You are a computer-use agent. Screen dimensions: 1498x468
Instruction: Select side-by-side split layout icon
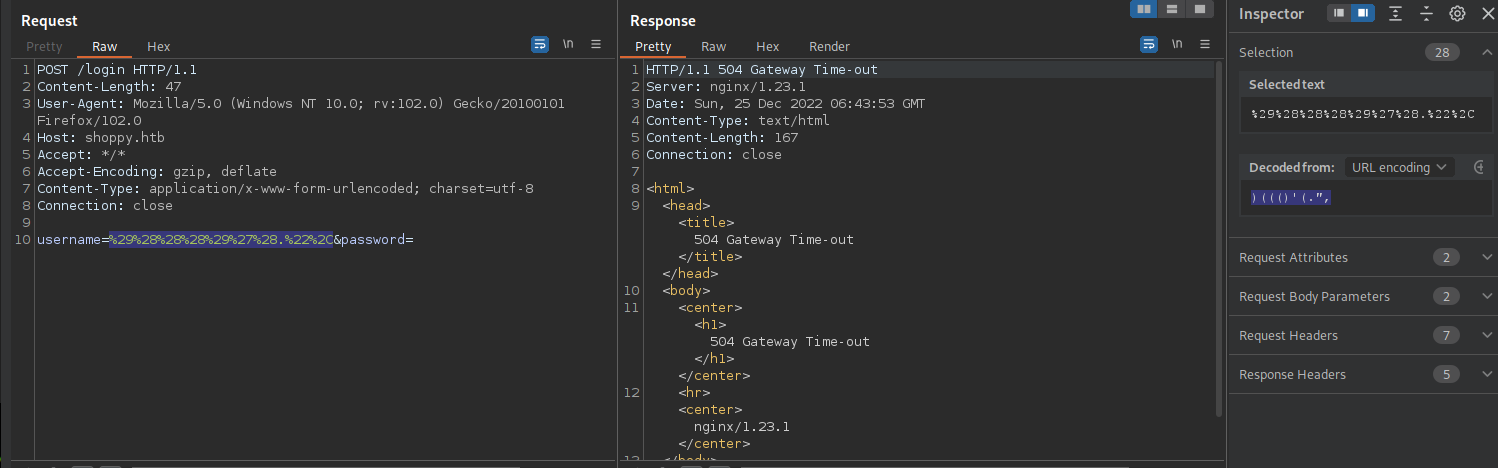coord(1143,9)
